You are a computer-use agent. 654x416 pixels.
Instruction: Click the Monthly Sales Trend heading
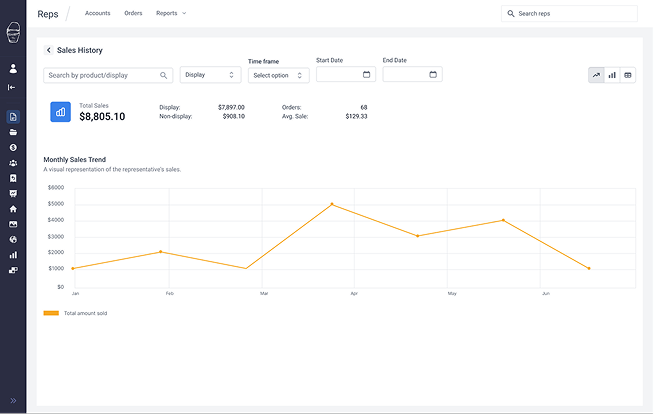click(x=75, y=159)
